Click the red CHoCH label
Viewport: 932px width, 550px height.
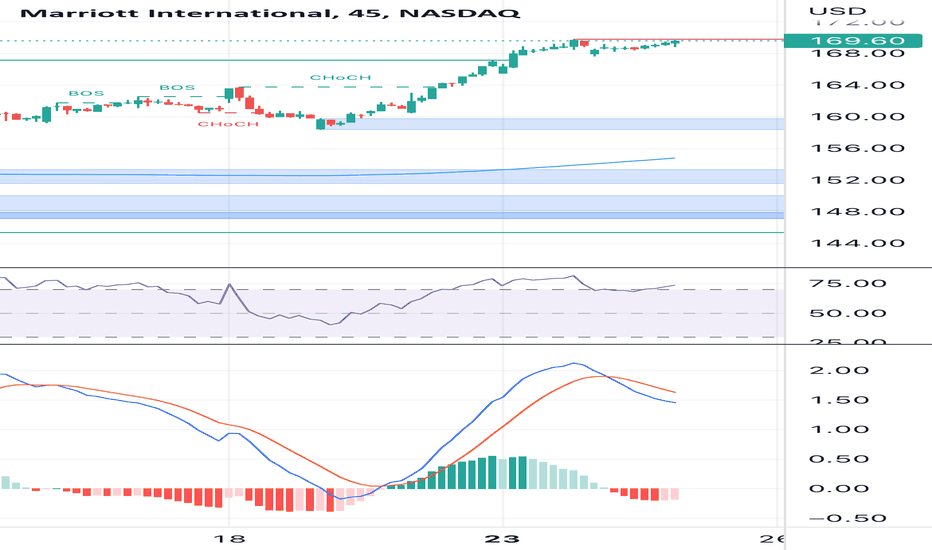228,124
